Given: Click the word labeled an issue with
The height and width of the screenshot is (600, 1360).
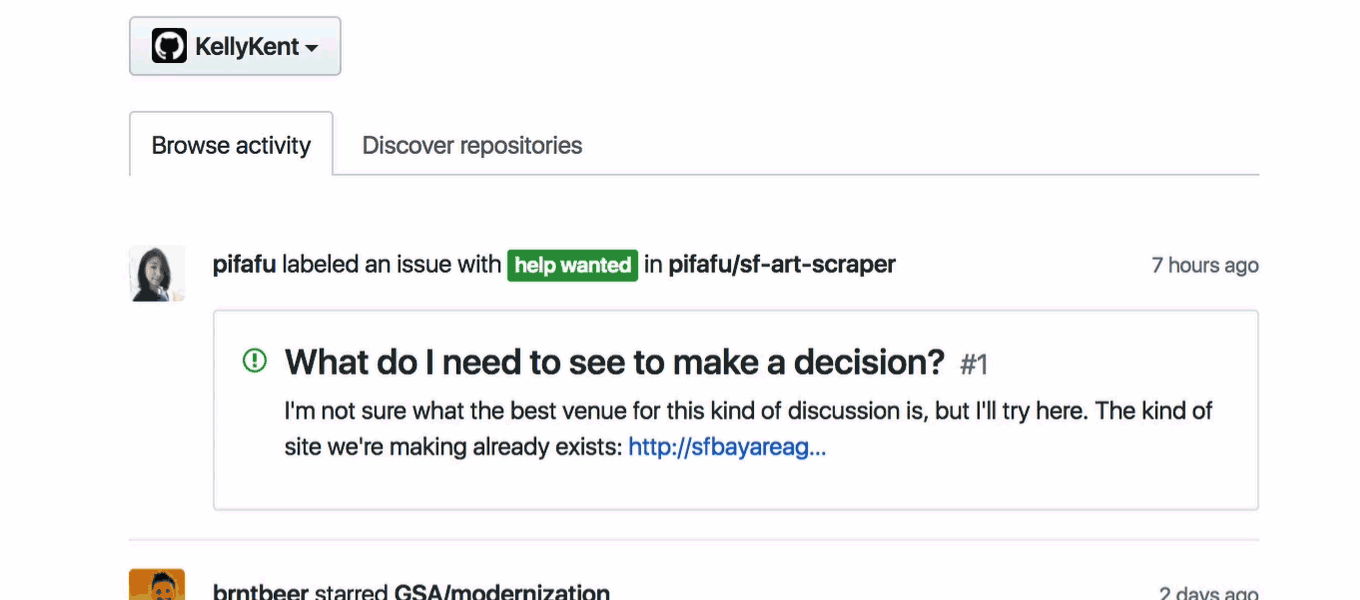Looking at the screenshot, I should [x=391, y=265].
